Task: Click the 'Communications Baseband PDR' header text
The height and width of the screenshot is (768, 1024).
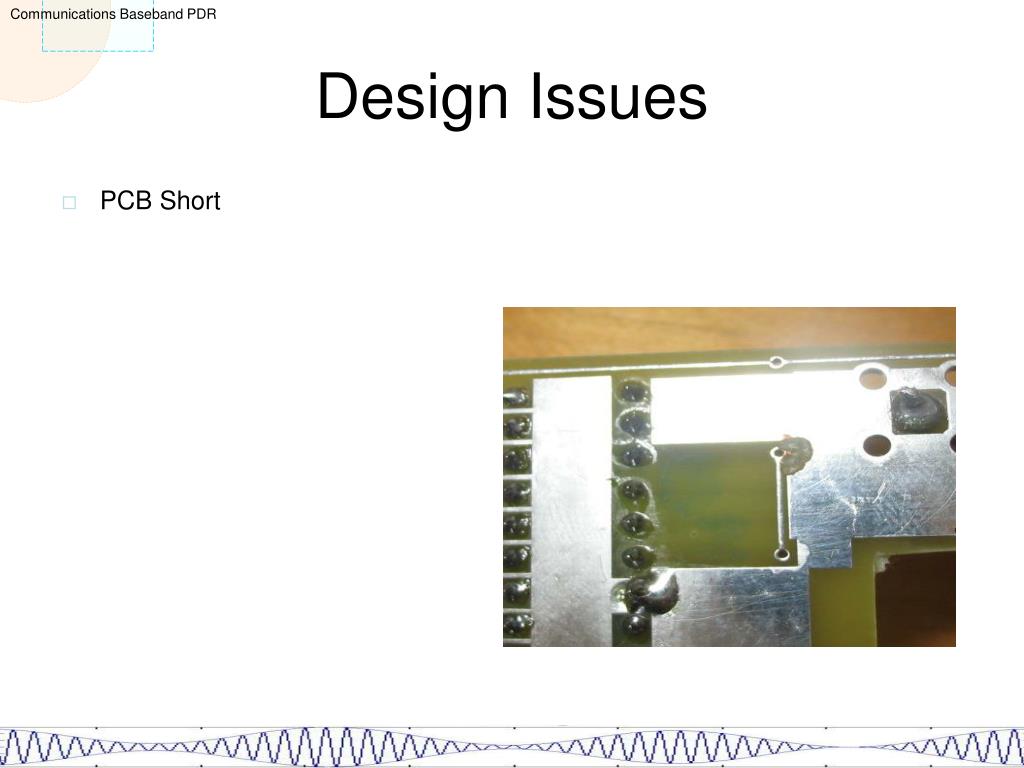Action: pyautogui.click(x=113, y=14)
